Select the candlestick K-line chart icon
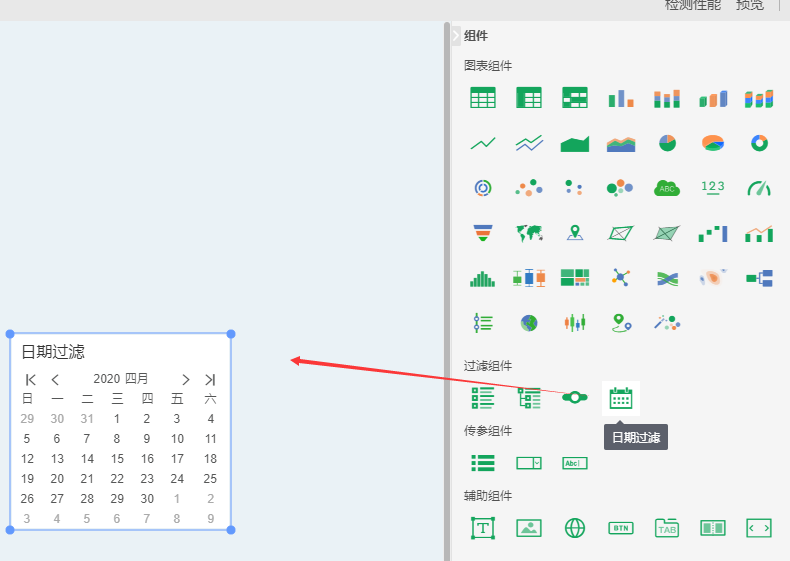Image resolution: width=790 pixels, height=561 pixels. point(575,323)
